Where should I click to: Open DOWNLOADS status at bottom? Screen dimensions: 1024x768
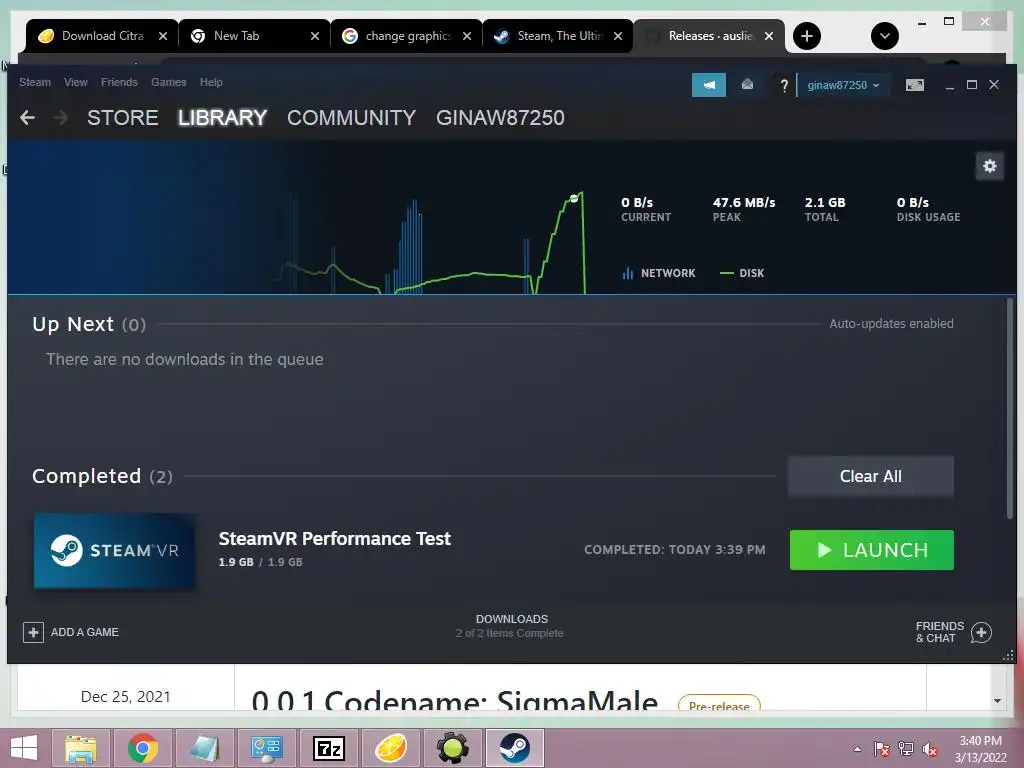pos(511,626)
